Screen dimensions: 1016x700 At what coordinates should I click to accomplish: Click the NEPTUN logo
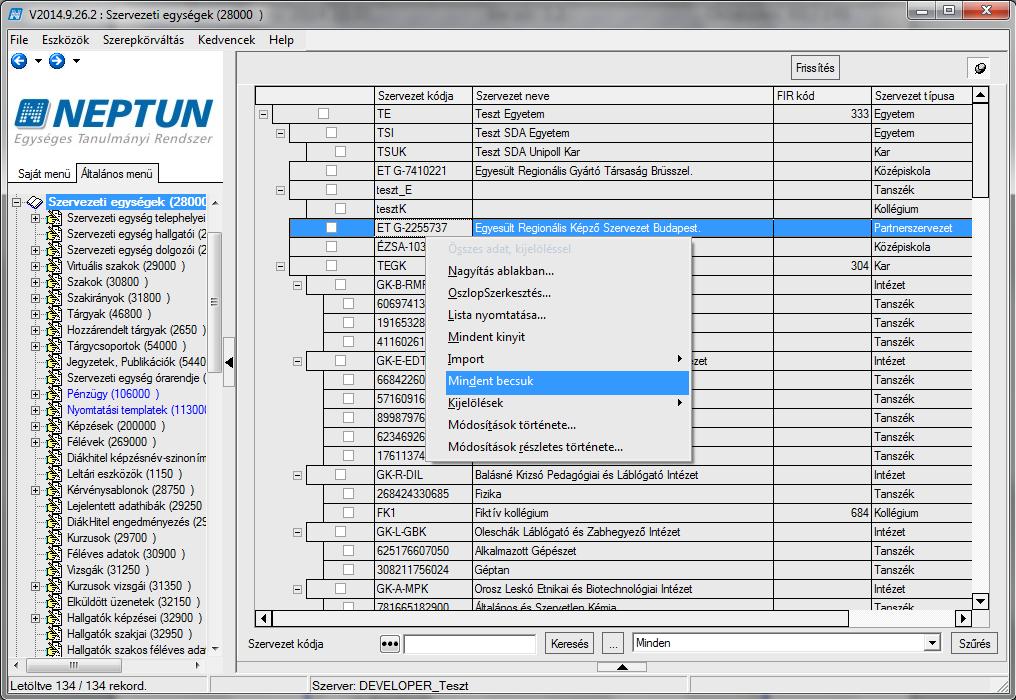113,121
